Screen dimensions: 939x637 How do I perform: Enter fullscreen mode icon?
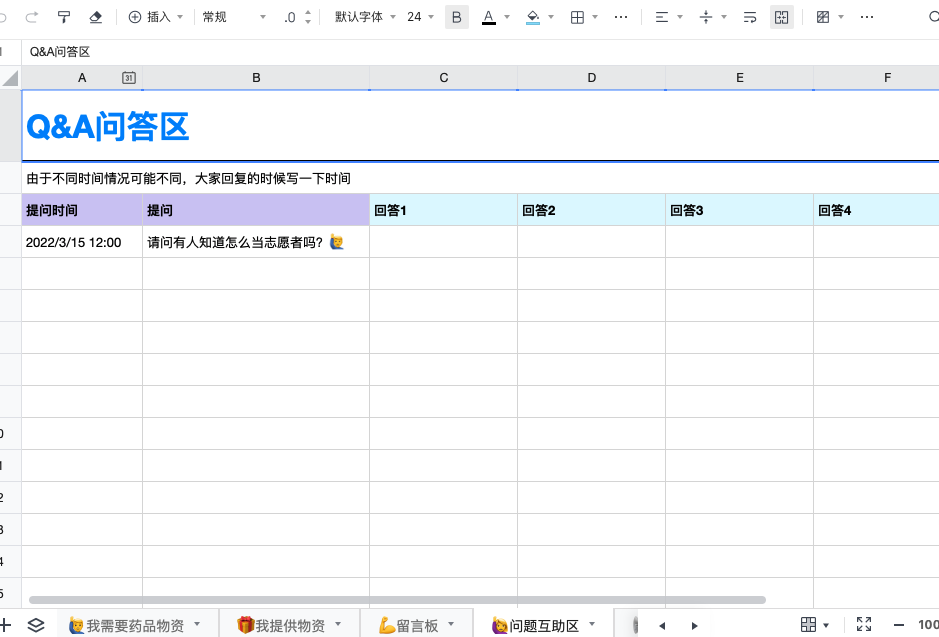click(x=865, y=625)
